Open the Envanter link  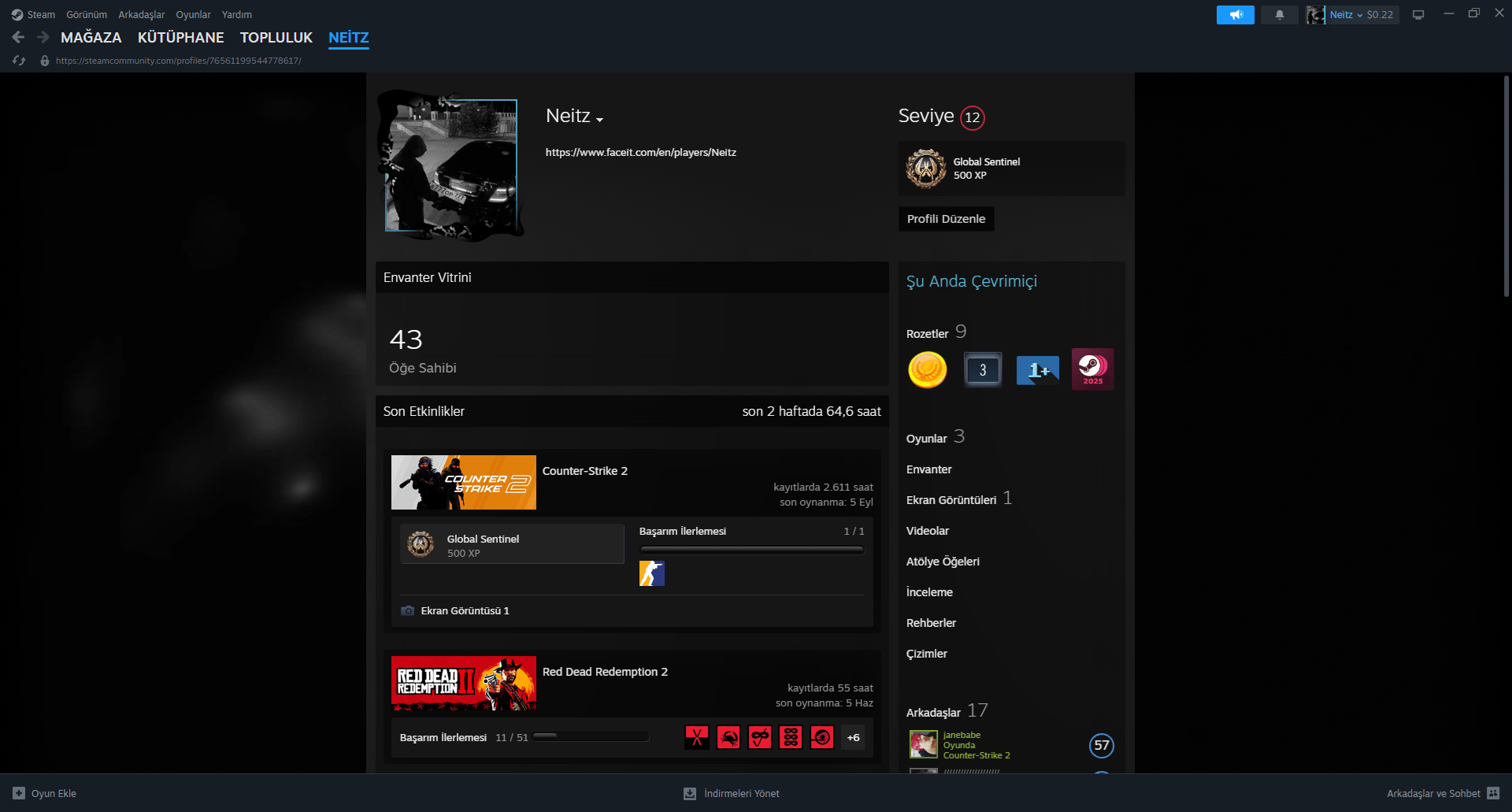pos(929,469)
